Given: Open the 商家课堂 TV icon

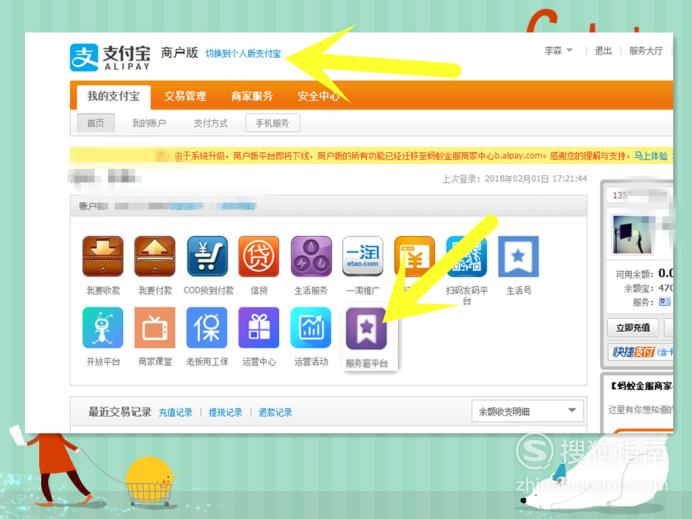Looking at the screenshot, I should coord(155,327).
